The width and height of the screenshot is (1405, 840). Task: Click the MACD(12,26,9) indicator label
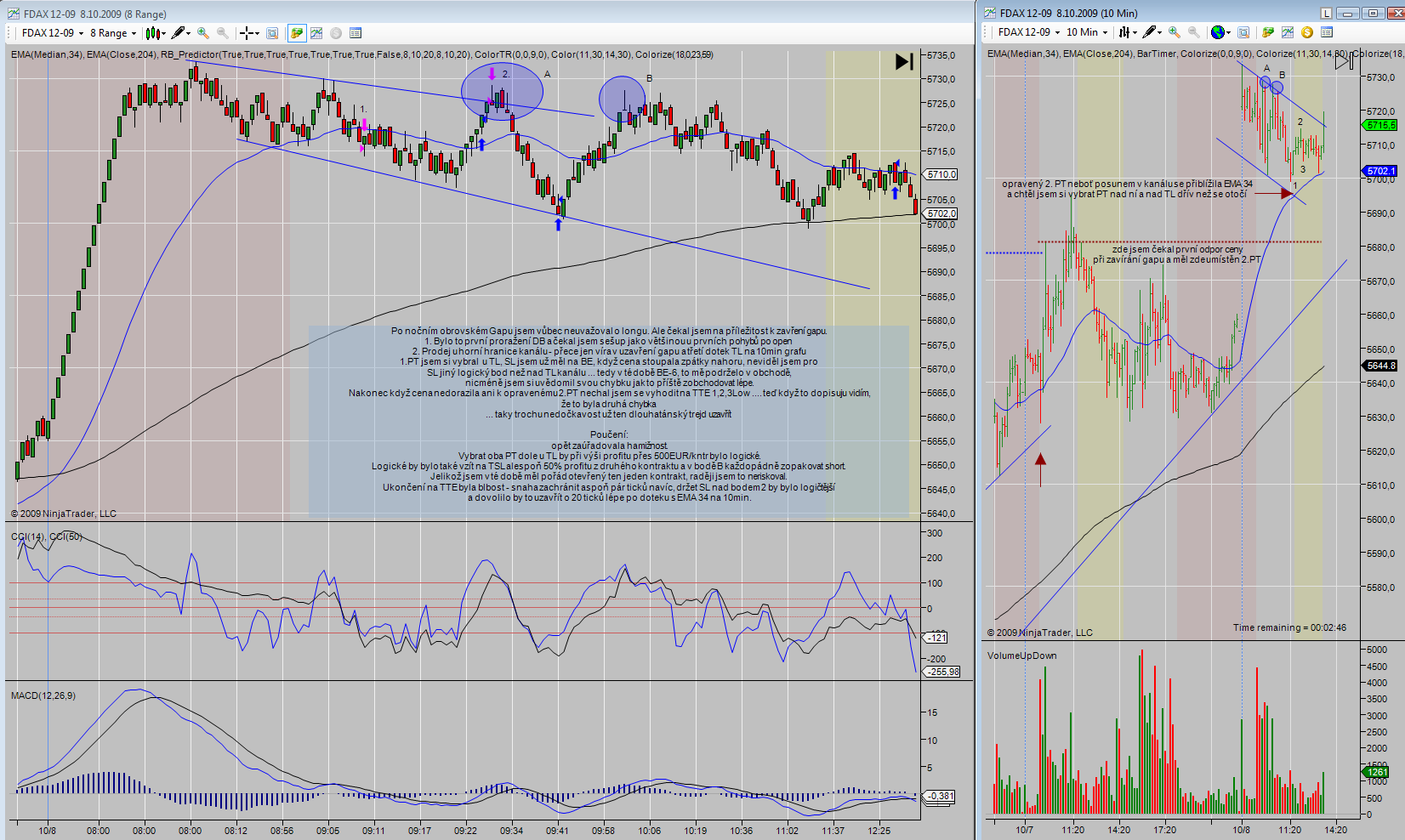click(x=43, y=695)
